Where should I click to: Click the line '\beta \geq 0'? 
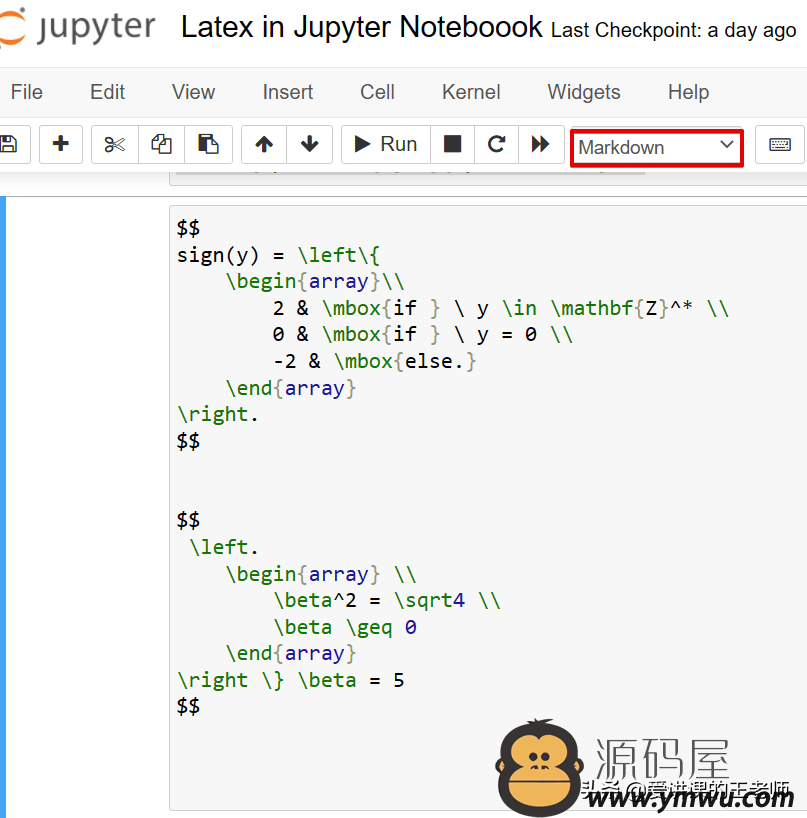(x=345, y=627)
